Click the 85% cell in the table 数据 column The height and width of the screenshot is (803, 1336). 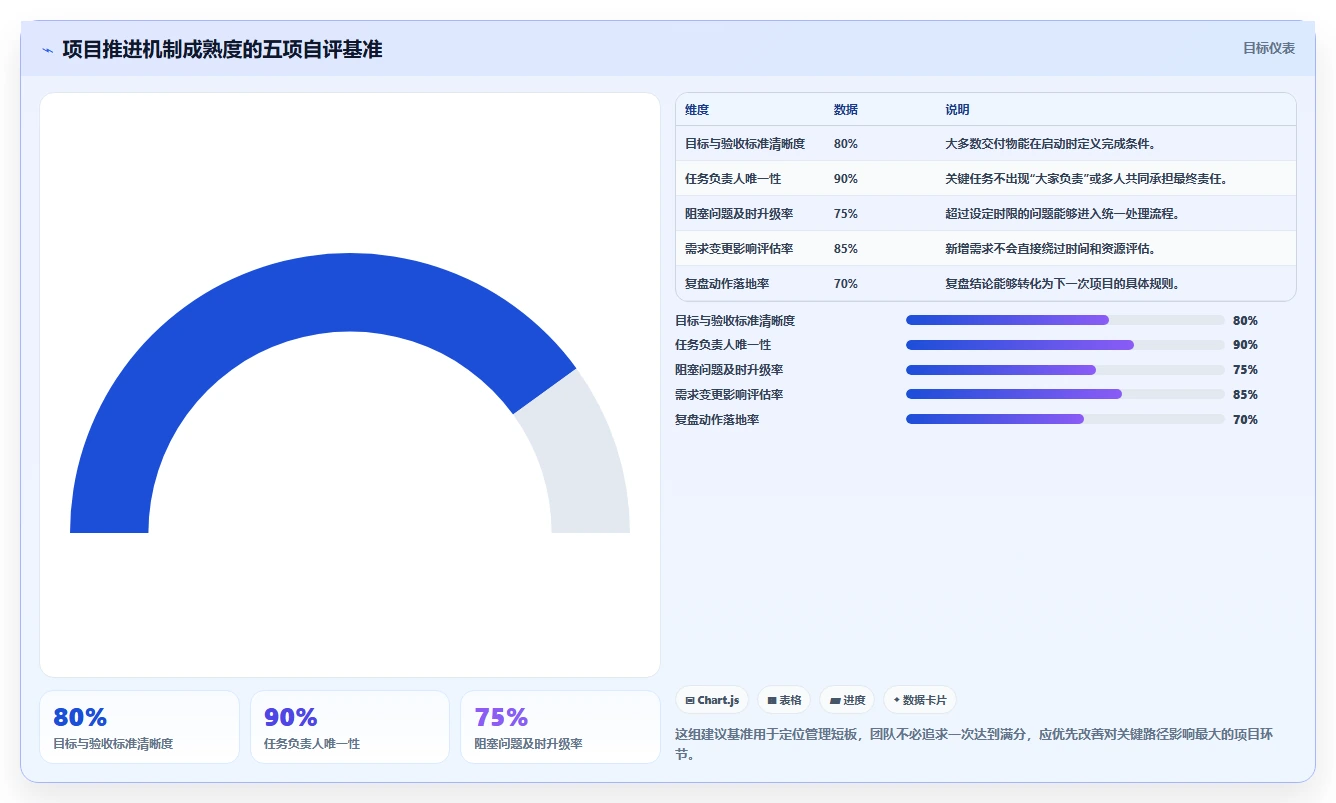pos(846,249)
